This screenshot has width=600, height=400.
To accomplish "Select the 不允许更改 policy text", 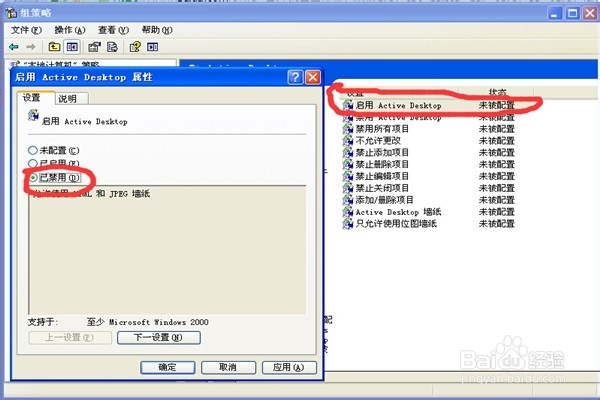I will tap(378, 140).
